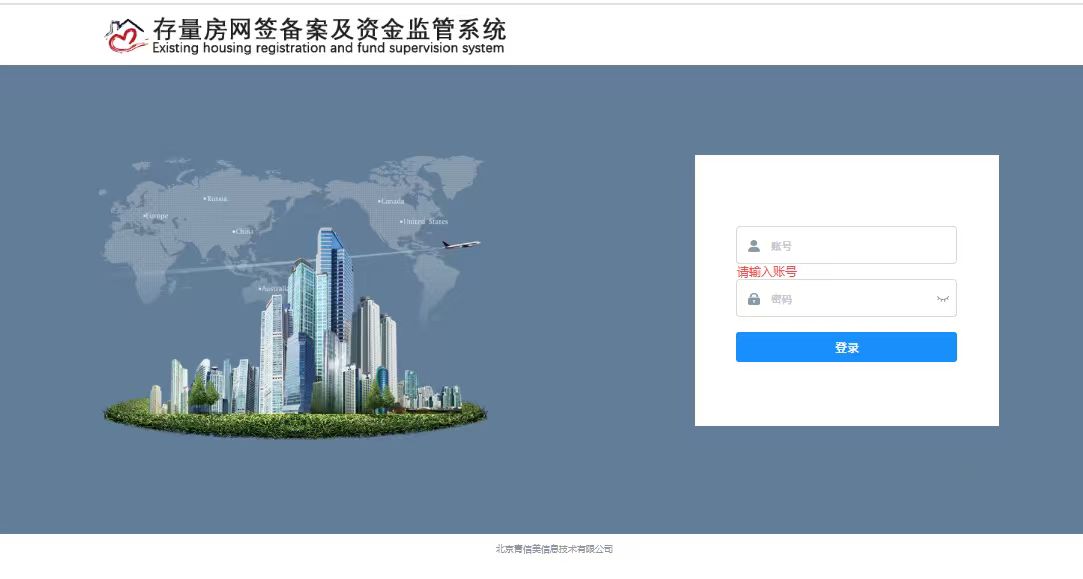Click the Europe label on world map

(x=156, y=216)
